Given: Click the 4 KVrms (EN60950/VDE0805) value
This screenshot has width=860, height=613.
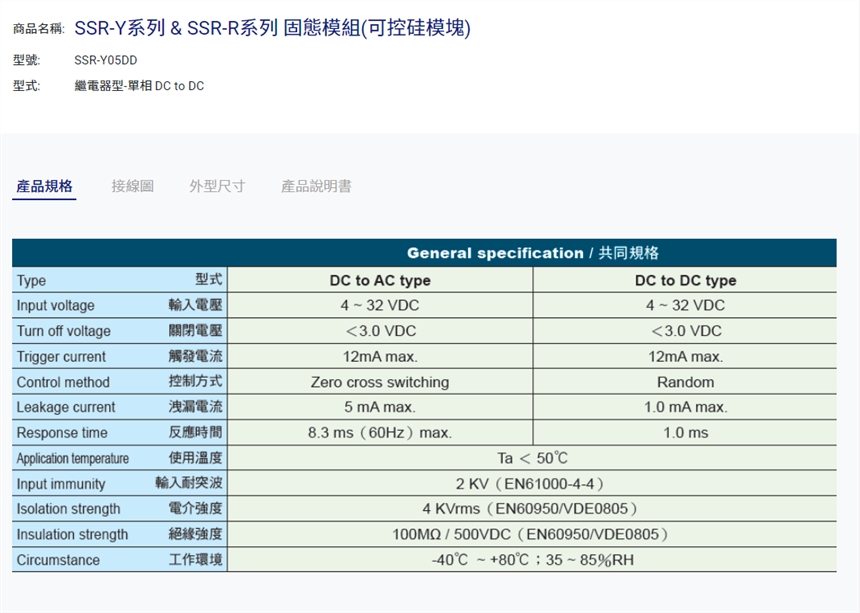Looking at the screenshot, I should click(530, 509).
